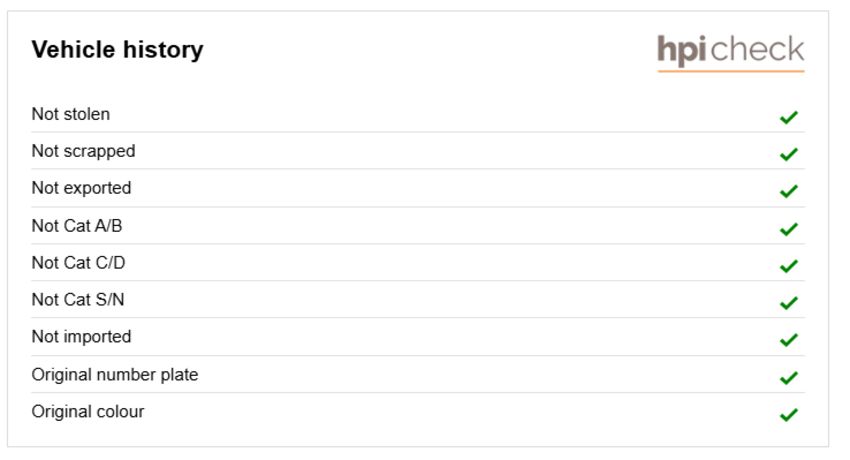The height and width of the screenshot is (460, 850).
Task: Select the Original number plate label
Action: [115, 375]
